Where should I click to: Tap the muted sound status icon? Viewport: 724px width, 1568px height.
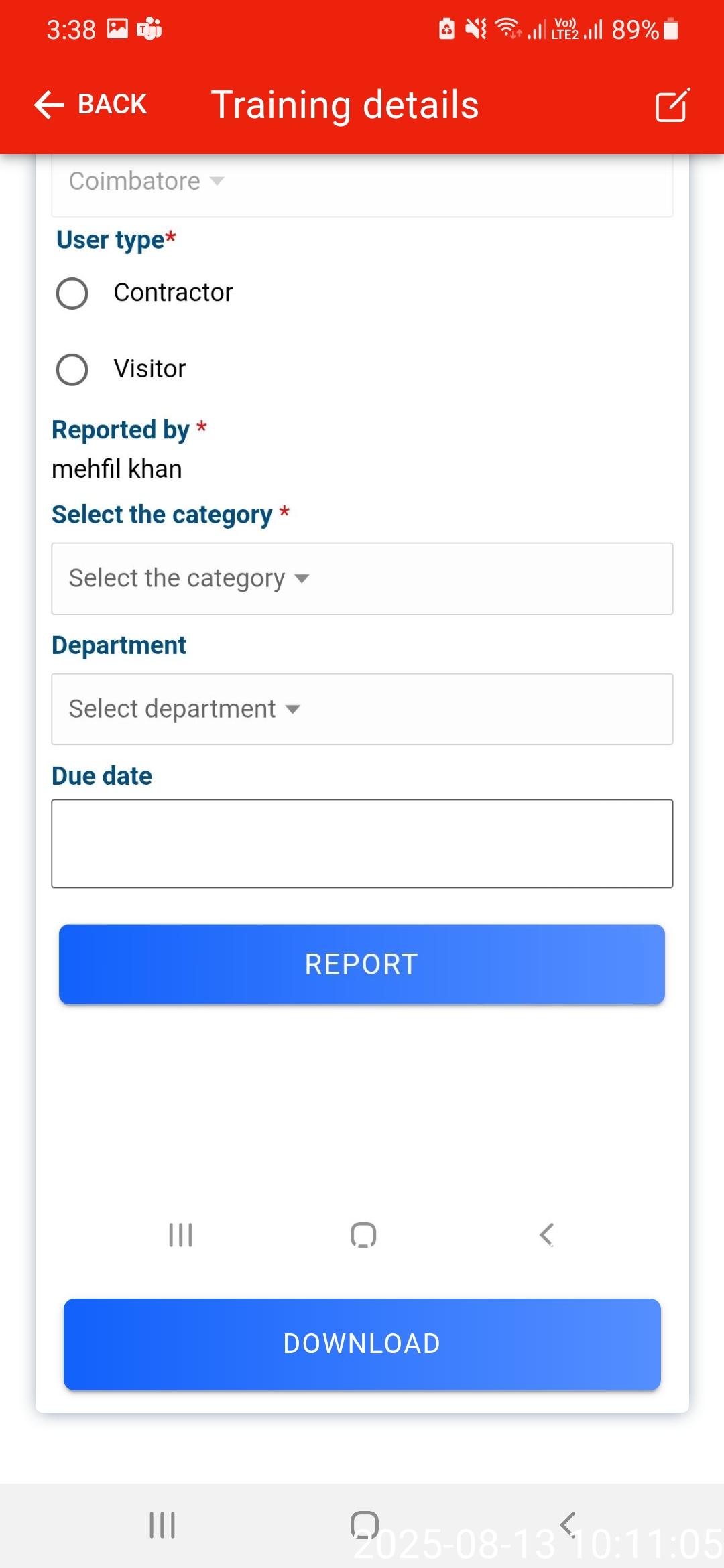coord(476,29)
